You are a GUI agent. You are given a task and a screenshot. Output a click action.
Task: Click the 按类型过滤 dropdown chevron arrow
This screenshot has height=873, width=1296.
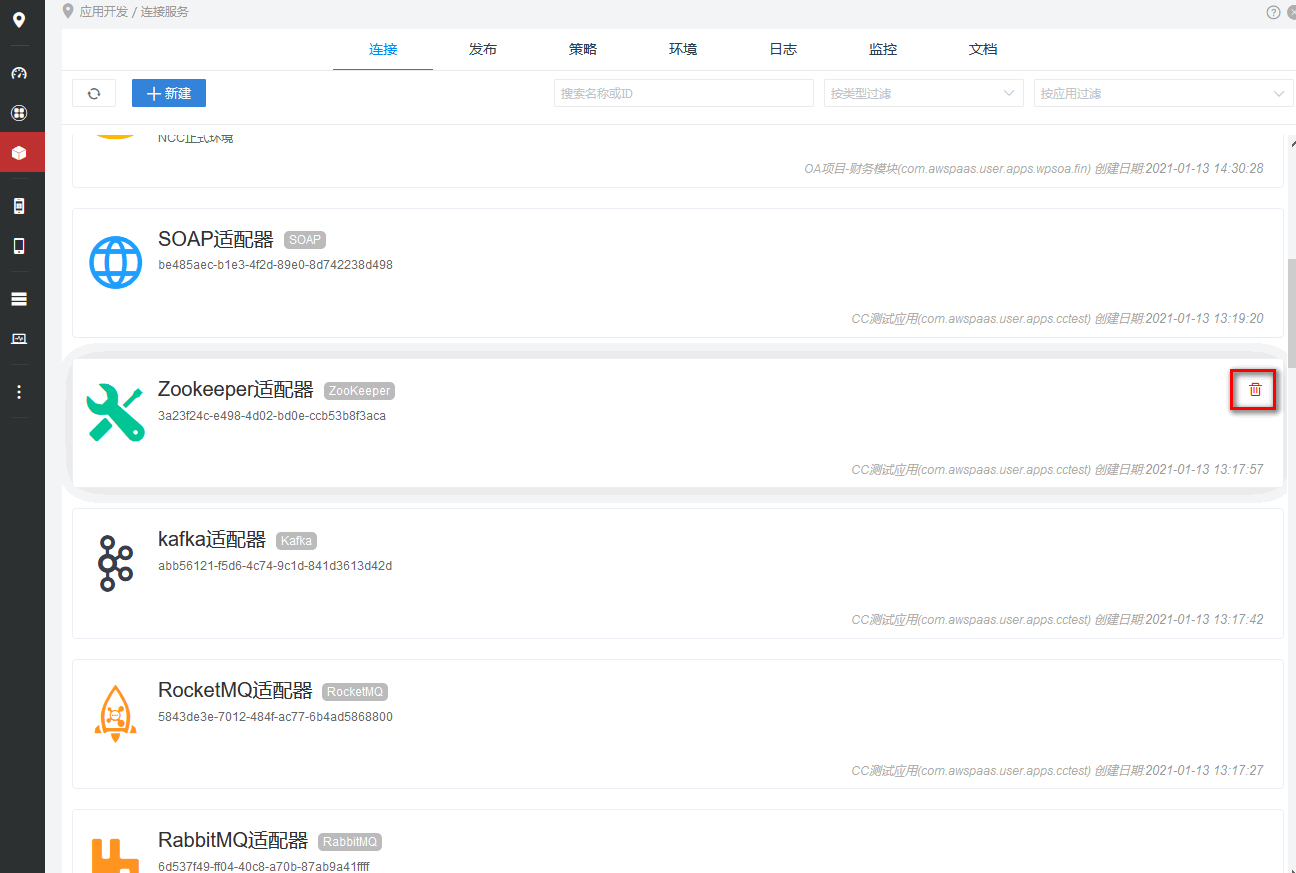click(1008, 93)
